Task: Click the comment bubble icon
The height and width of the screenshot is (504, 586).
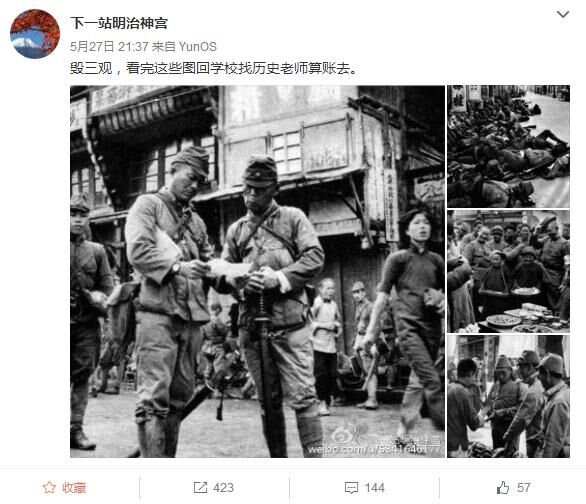Action: 351,488
